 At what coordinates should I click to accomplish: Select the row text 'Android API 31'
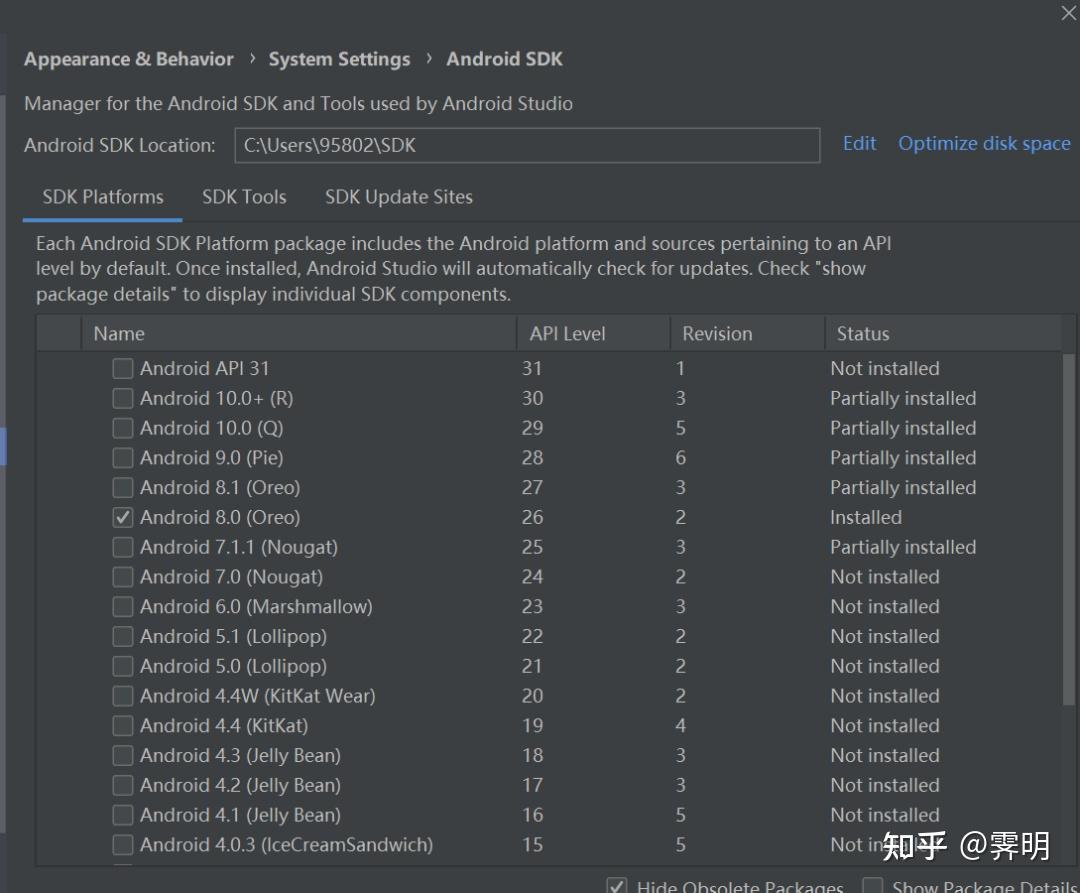click(x=205, y=368)
